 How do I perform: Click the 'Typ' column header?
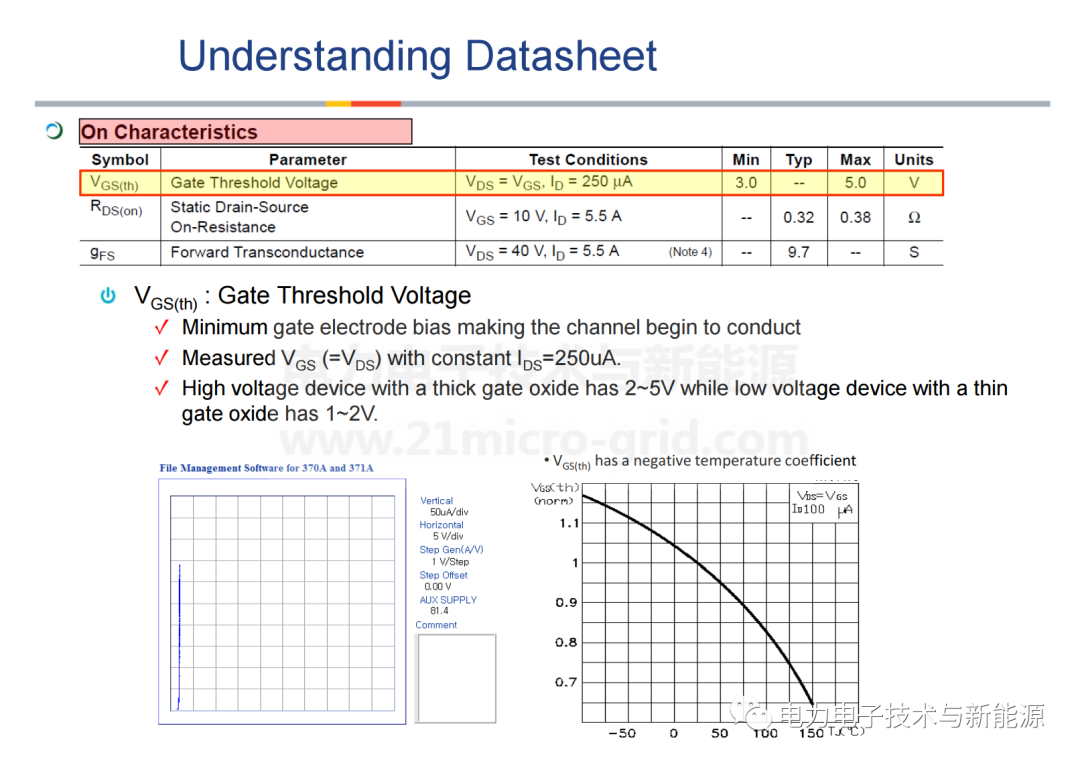pyautogui.click(x=799, y=160)
